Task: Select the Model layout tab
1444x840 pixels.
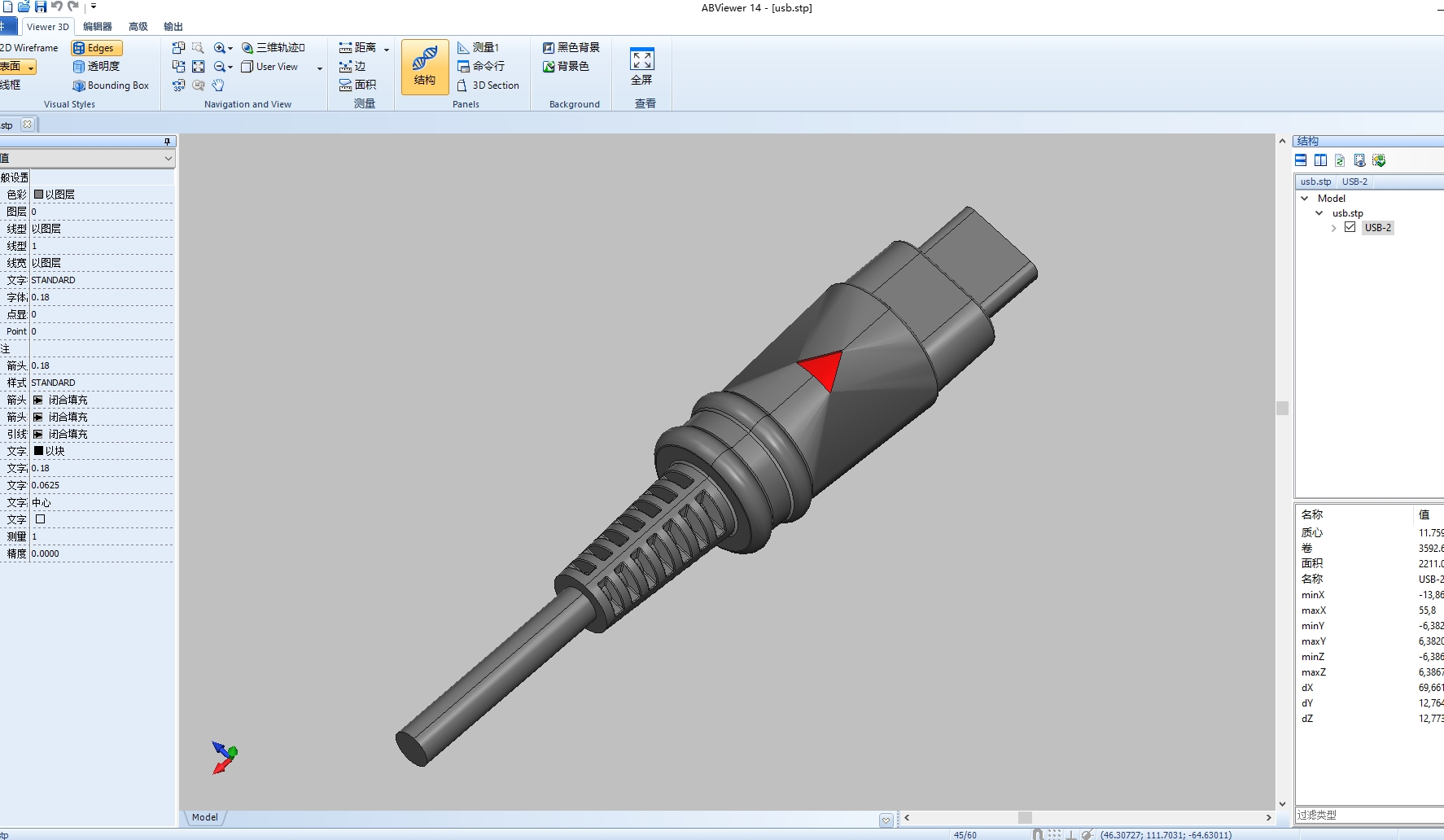Action: click(205, 817)
